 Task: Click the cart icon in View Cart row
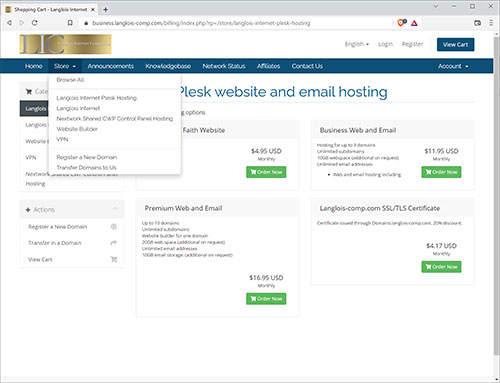(x=114, y=259)
